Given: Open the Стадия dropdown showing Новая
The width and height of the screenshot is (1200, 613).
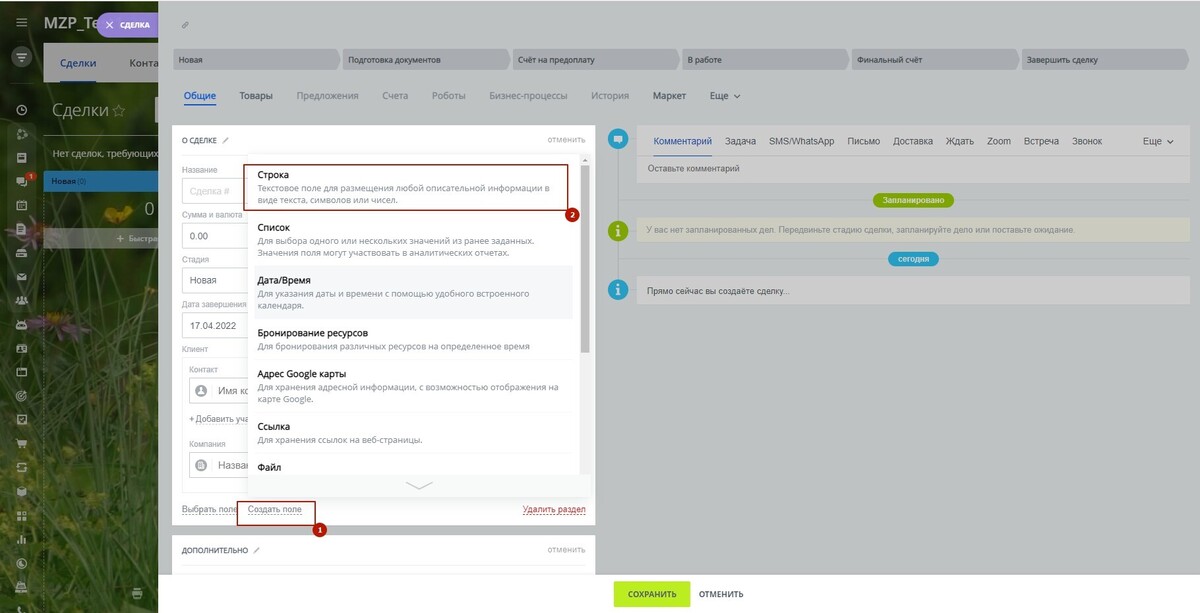Looking at the screenshot, I should (x=214, y=281).
